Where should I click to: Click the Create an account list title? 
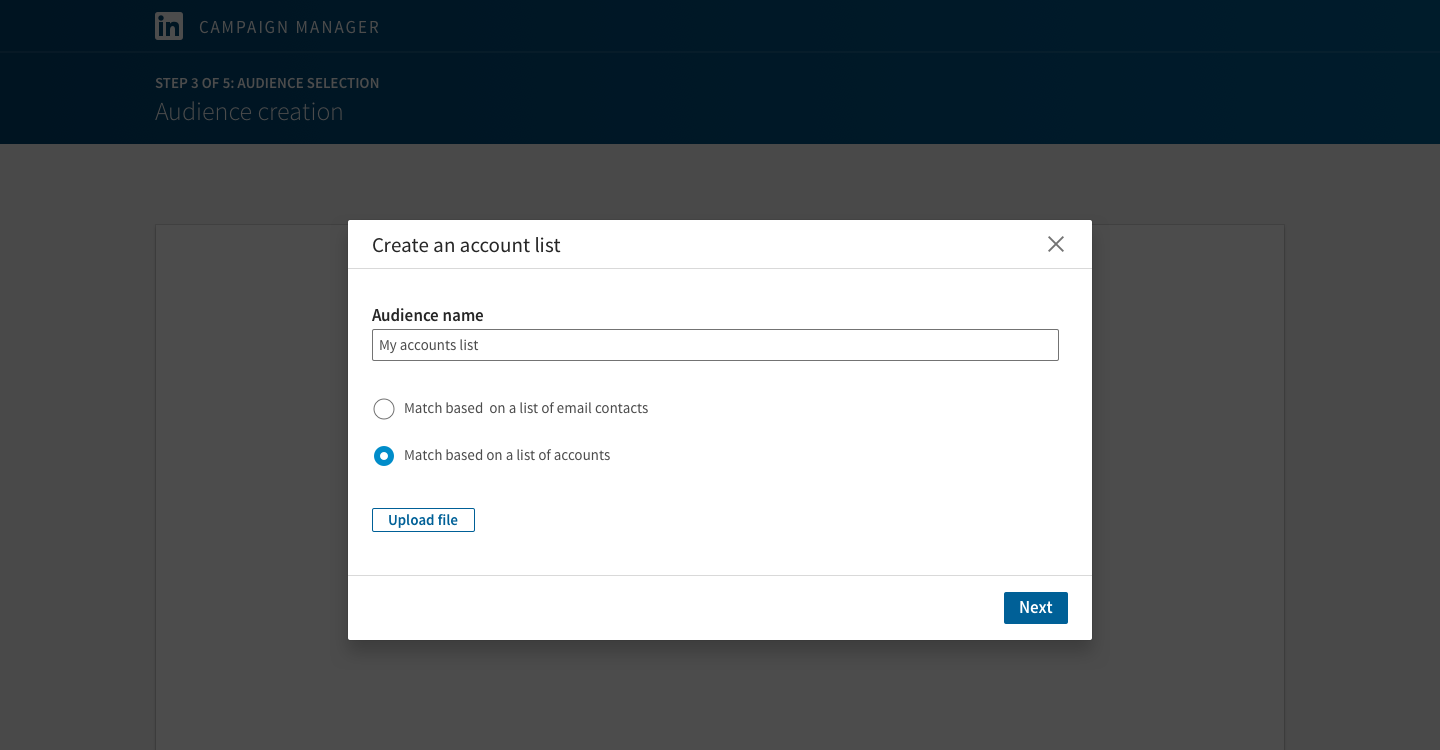[x=466, y=244]
